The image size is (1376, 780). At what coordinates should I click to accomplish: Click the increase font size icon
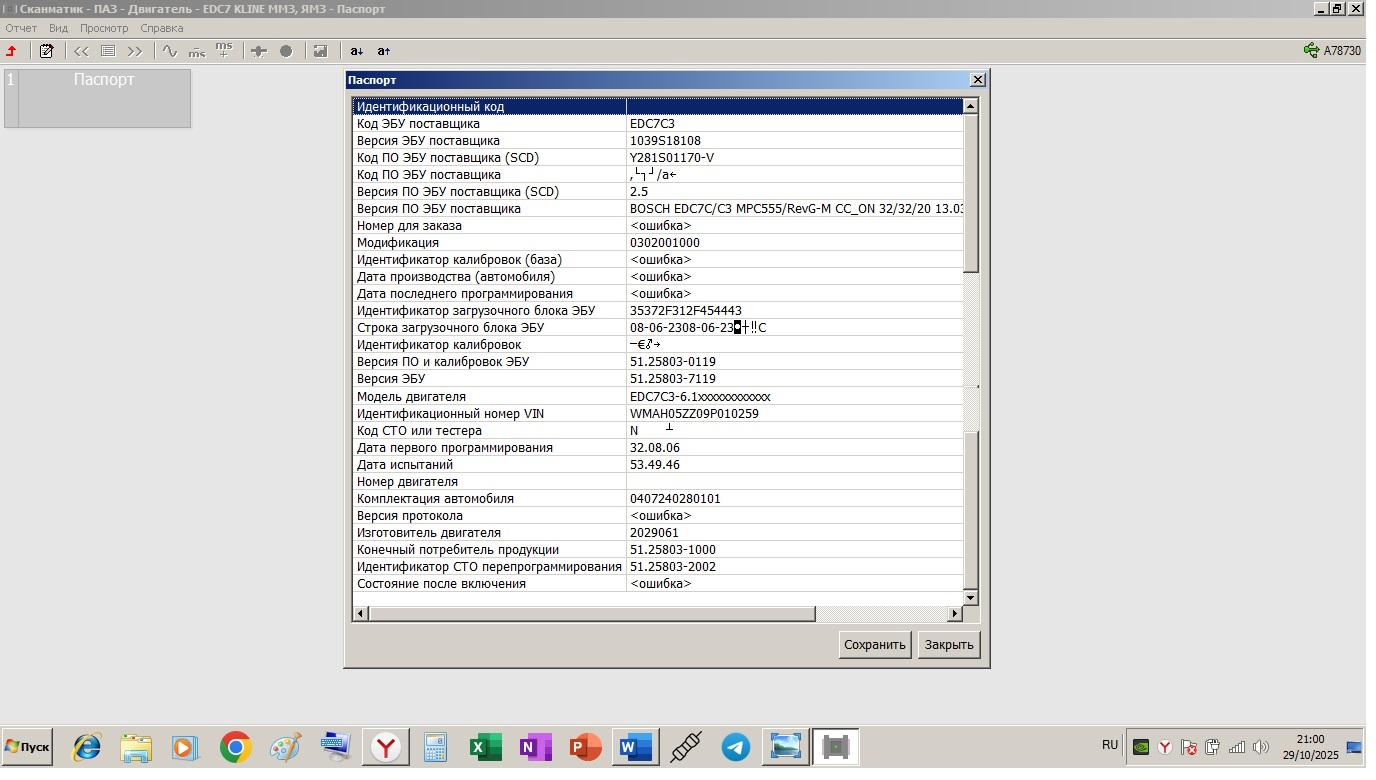coord(384,51)
